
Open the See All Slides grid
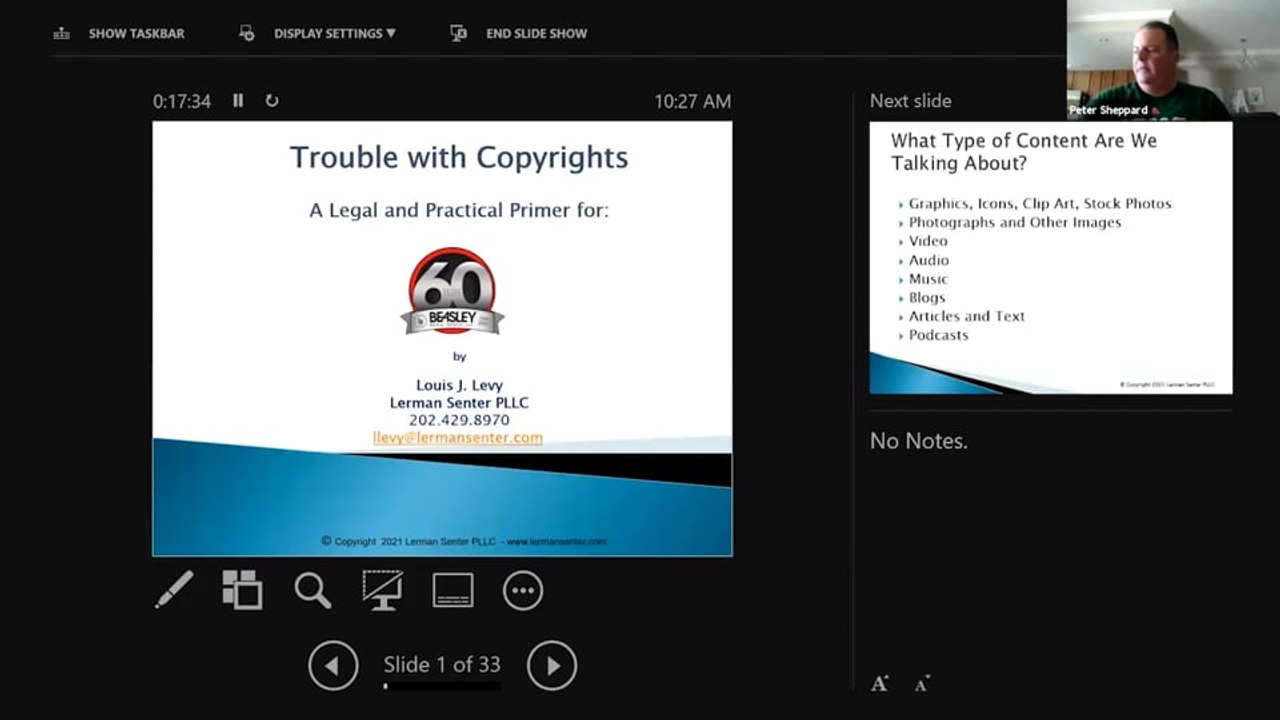click(x=242, y=590)
